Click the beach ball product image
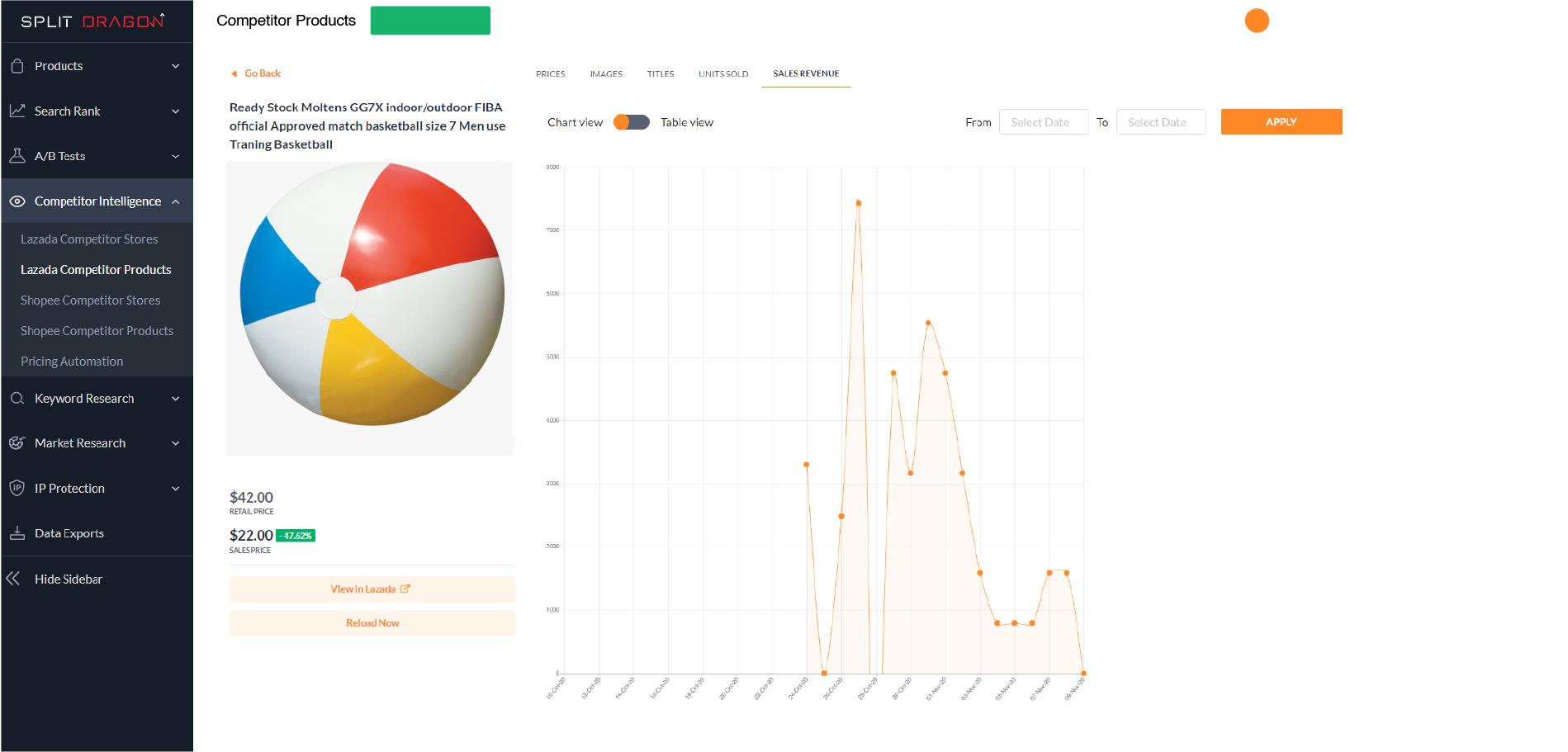The image size is (1568, 752). 369,308
